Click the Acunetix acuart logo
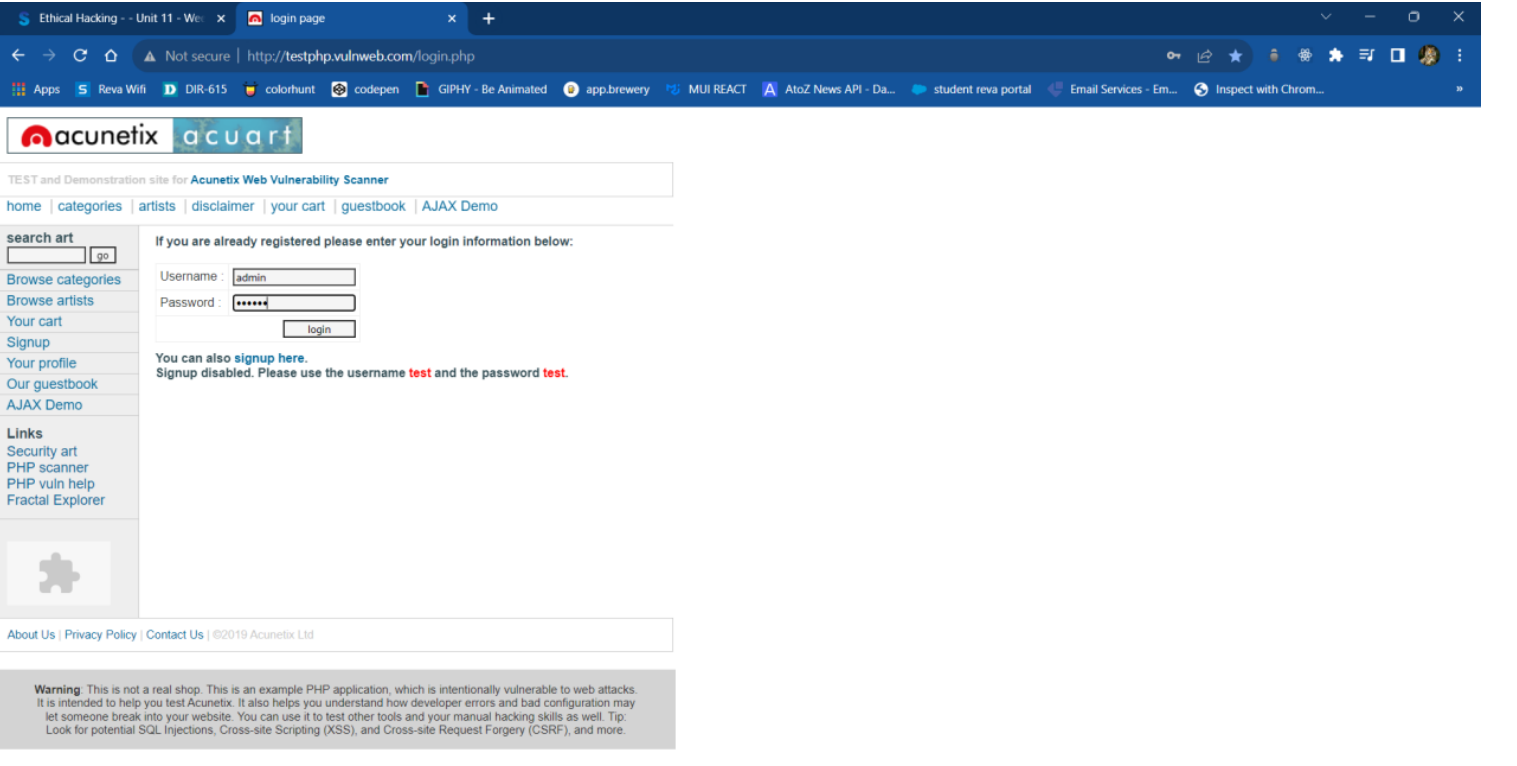Viewport: 1517px width, 766px height. point(154,135)
